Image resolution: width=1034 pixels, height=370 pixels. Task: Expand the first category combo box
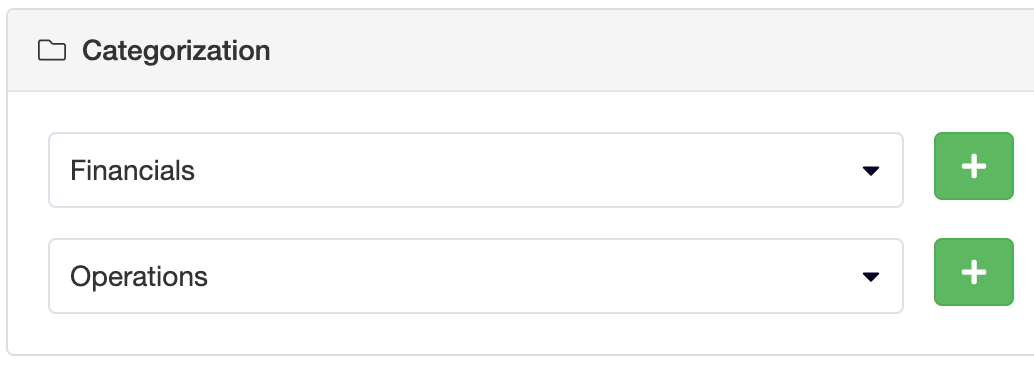475,170
